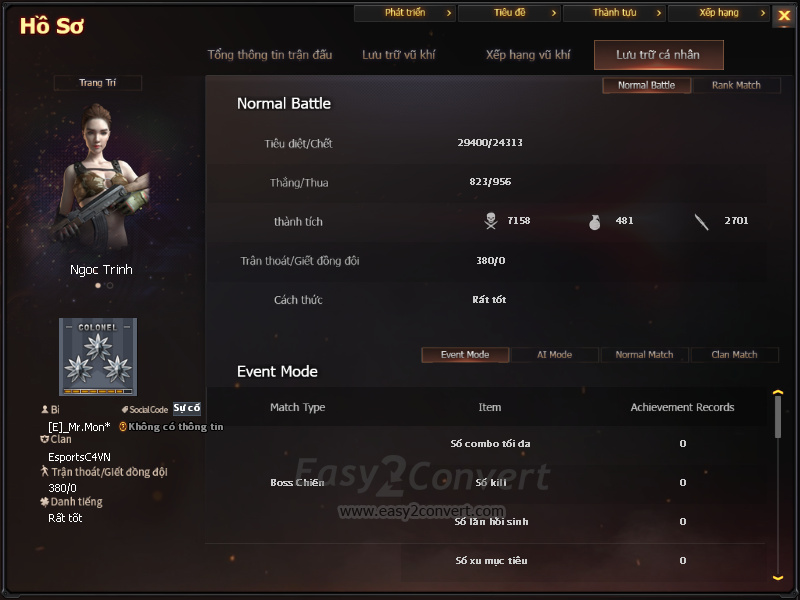Click the knife kills stat icon
Viewport: 800px width, 600px height.
(x=702, y=222)
